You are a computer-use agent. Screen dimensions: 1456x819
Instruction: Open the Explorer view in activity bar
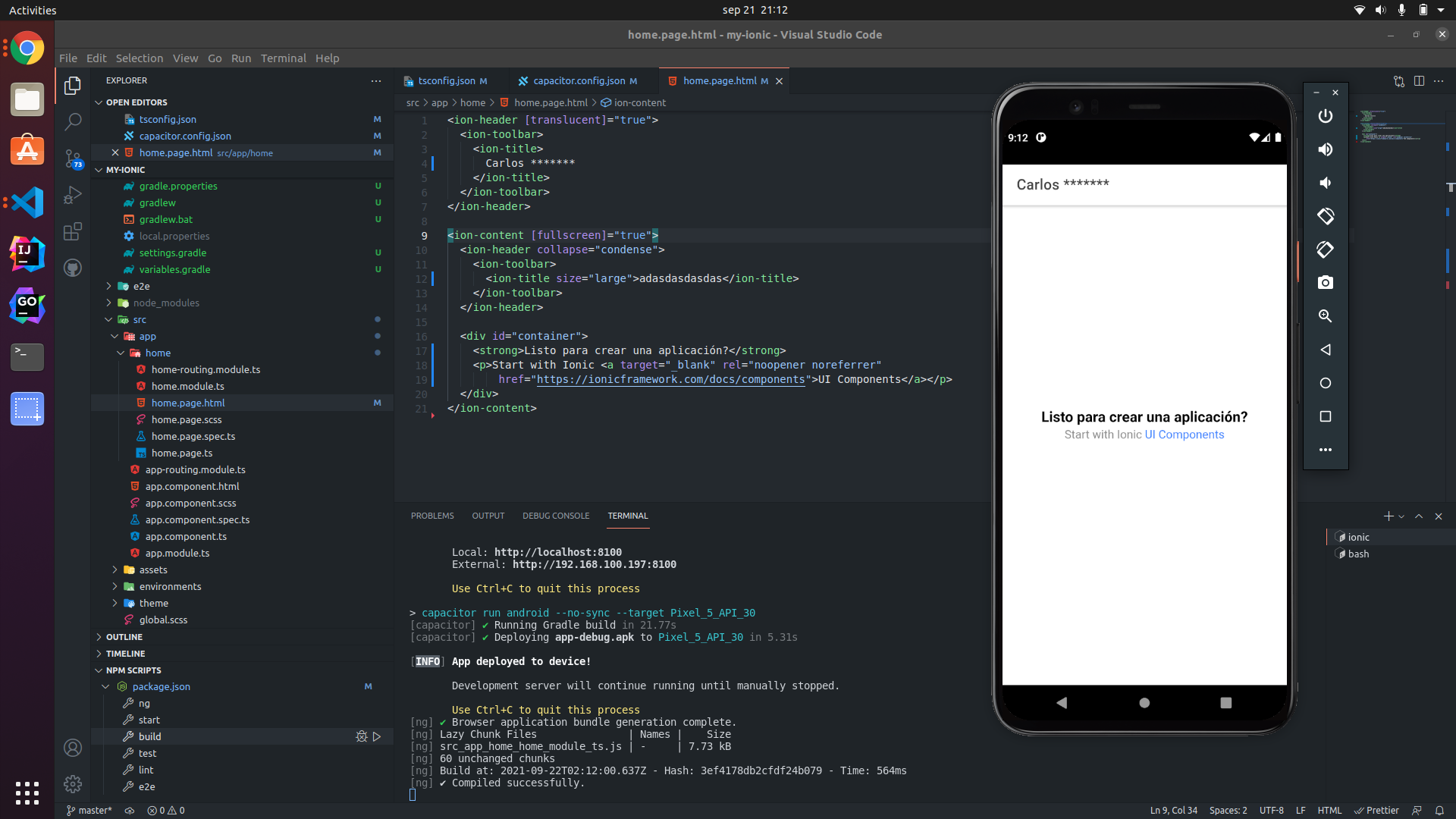(73, 86)
